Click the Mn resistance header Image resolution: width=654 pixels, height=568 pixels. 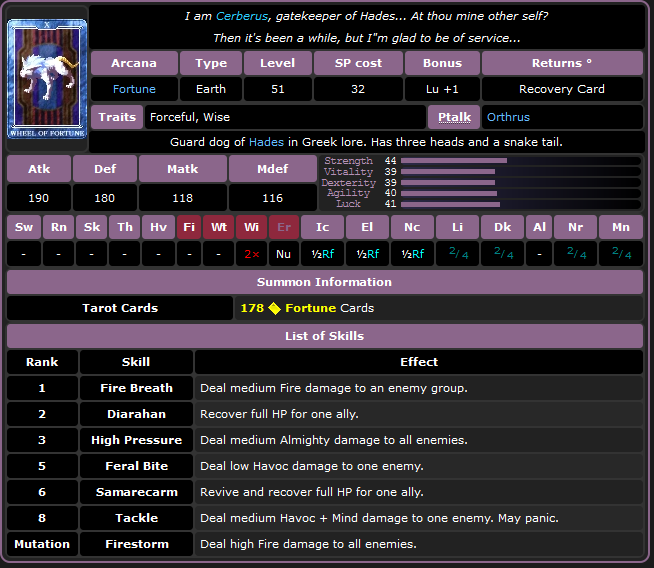(x=621, y=227)
